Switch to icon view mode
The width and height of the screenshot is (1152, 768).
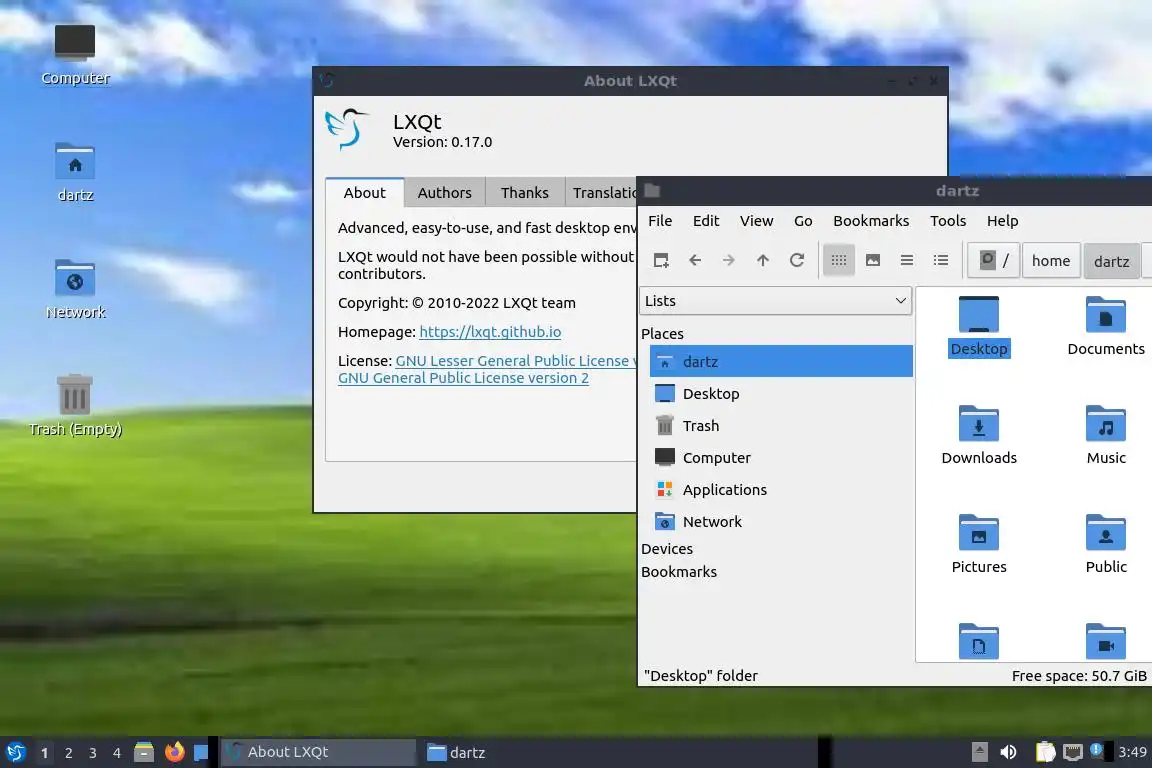(x=838, y=260)
